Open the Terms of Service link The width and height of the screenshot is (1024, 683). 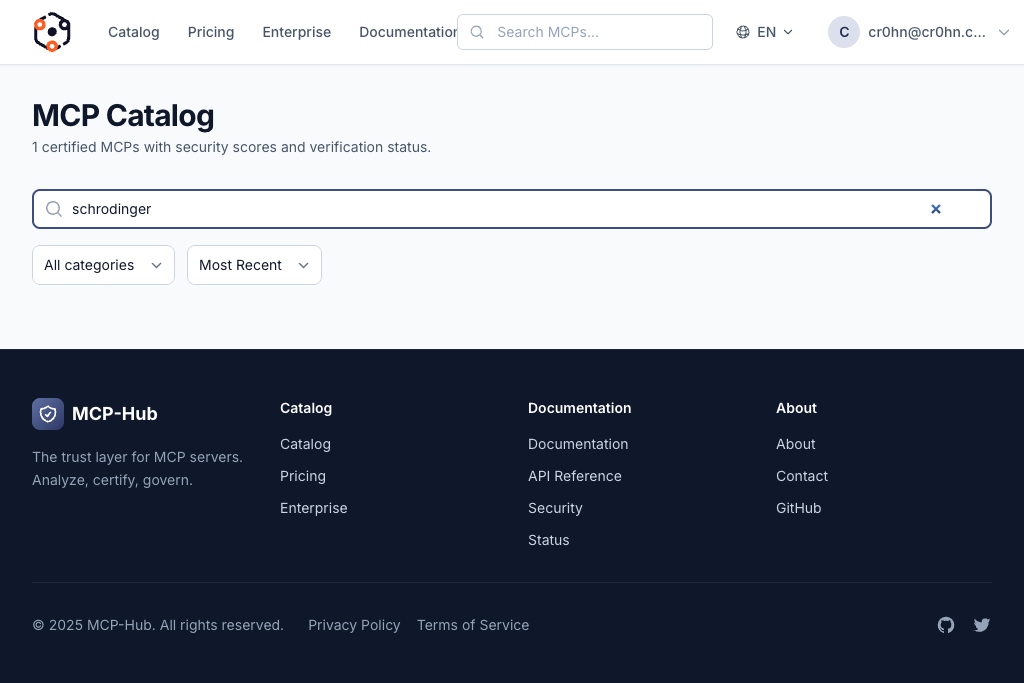[473, 625]
